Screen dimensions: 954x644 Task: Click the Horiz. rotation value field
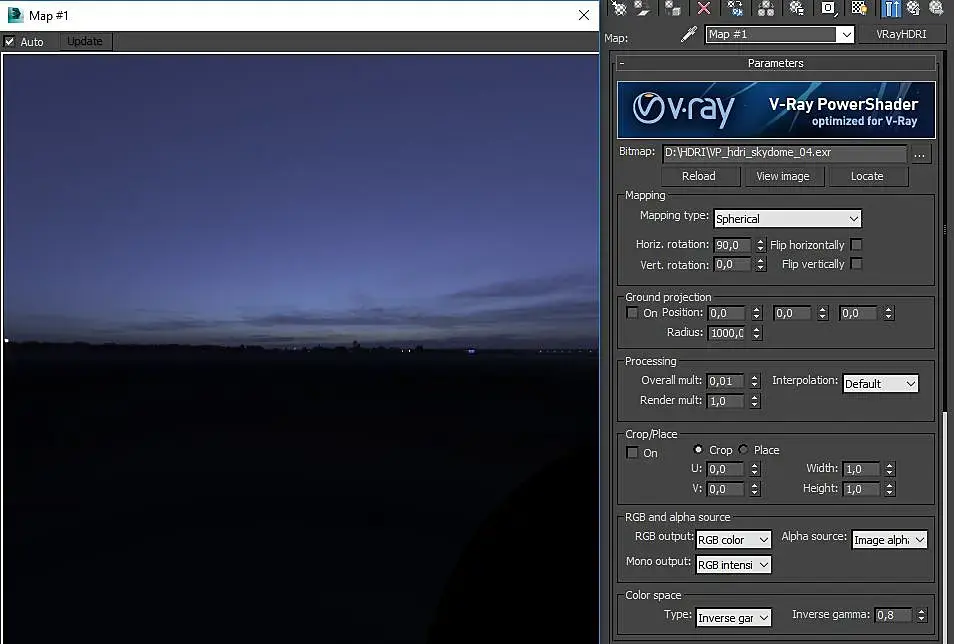(x=732, y=245)
